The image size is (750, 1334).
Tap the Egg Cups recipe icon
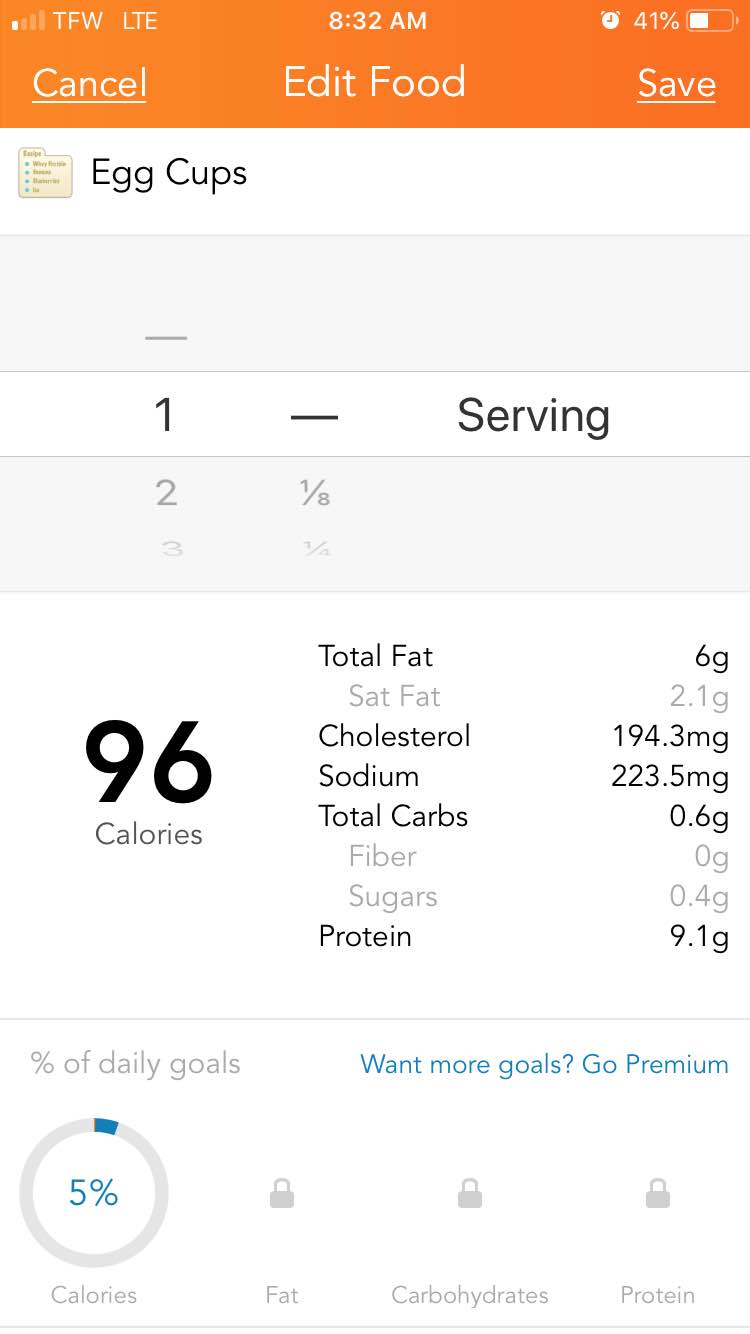pyautogui.click(x=45, y=172)
